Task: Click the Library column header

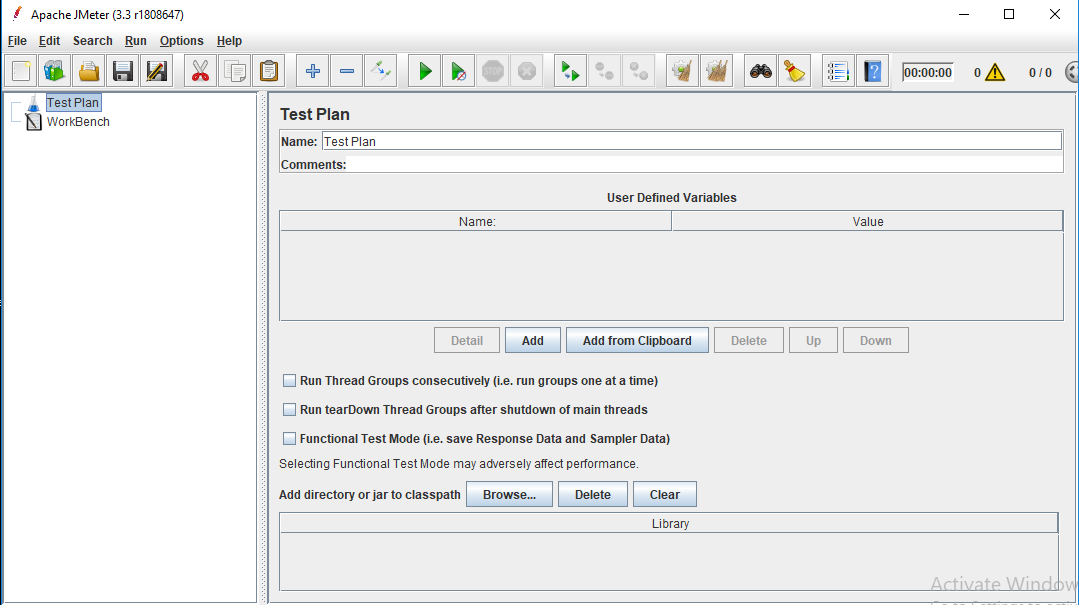Action: (x=670, y=524)
